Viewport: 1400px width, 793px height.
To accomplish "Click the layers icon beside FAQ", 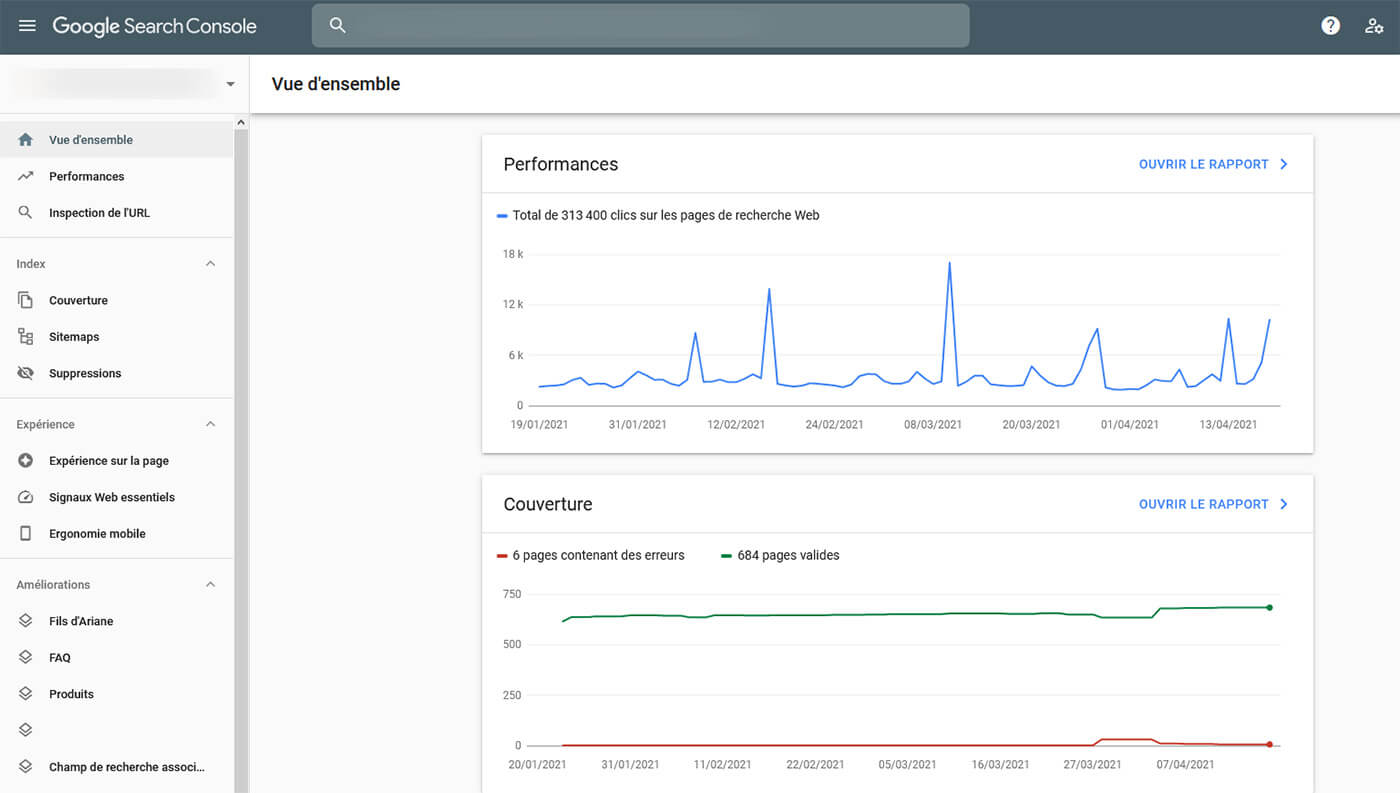I will (x=26, y=657).
